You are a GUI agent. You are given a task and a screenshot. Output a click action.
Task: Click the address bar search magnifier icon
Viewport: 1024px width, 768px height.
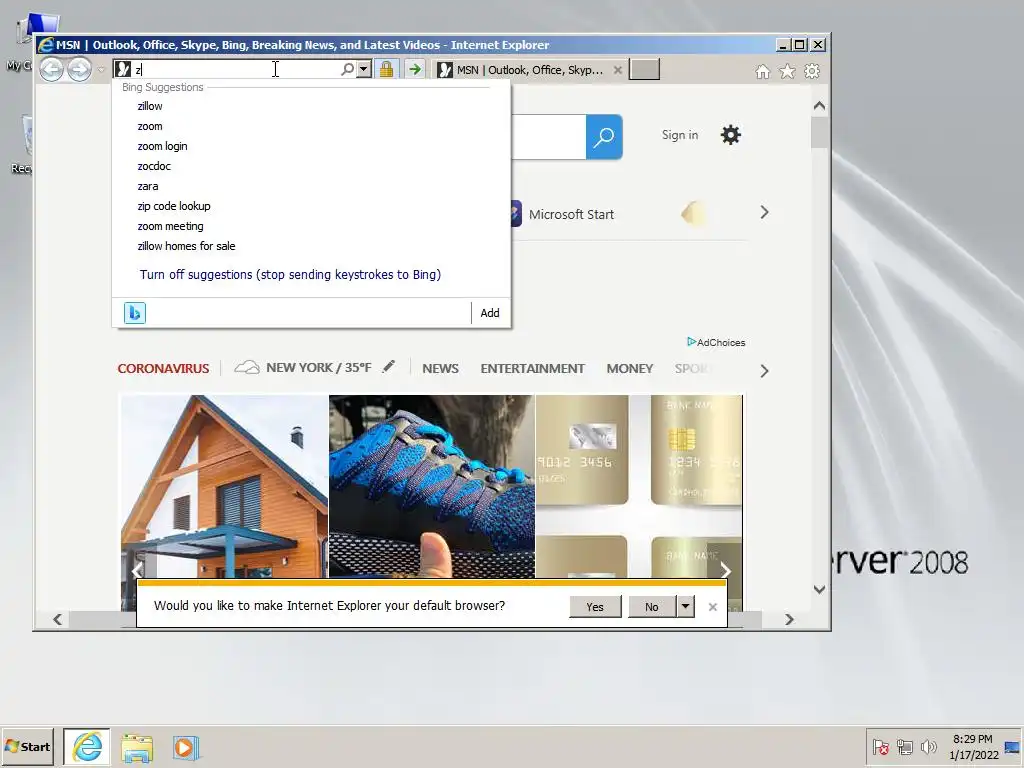click(x=347, y=69)
